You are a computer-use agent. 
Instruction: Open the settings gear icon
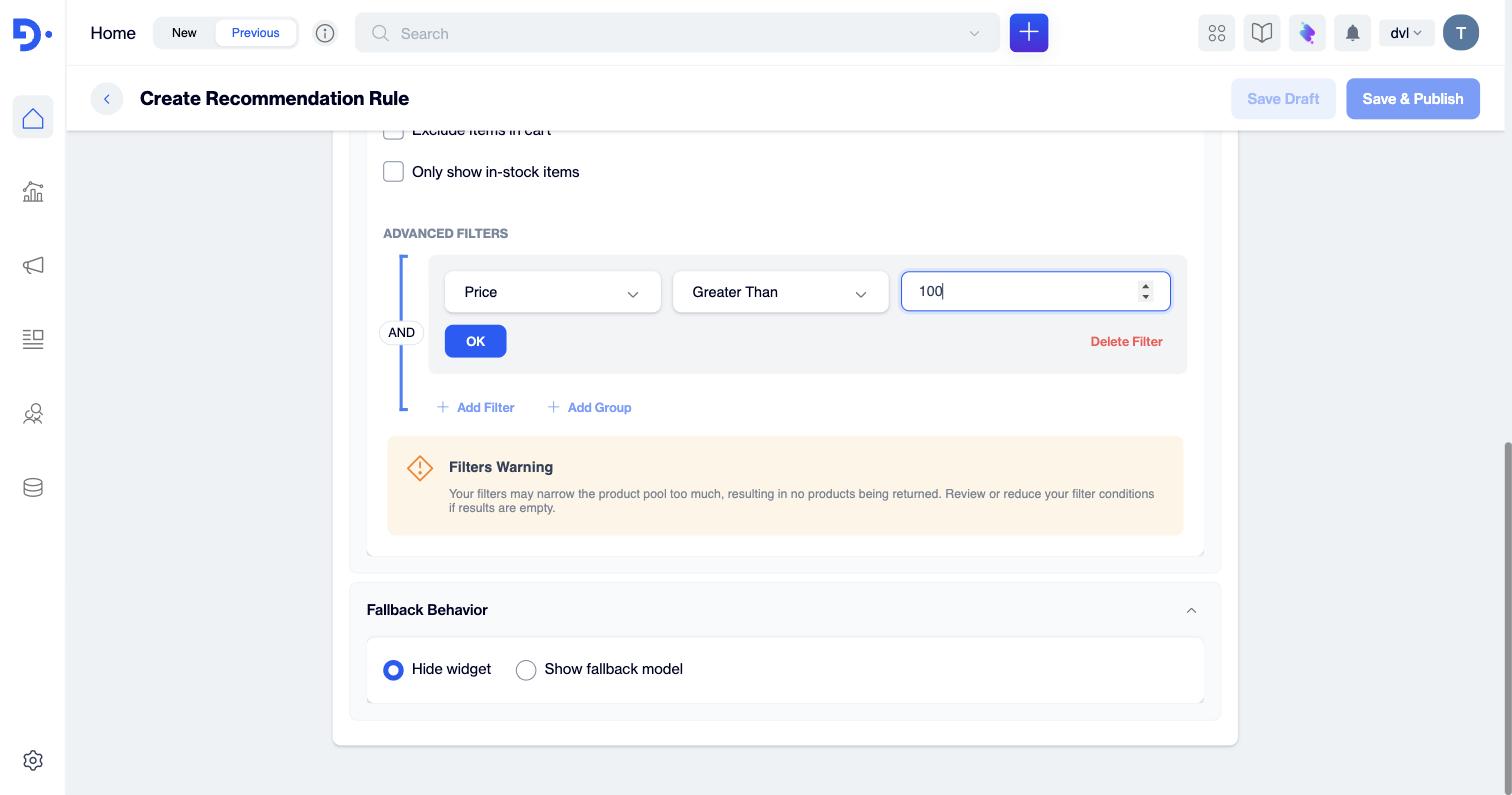[33, 761]
